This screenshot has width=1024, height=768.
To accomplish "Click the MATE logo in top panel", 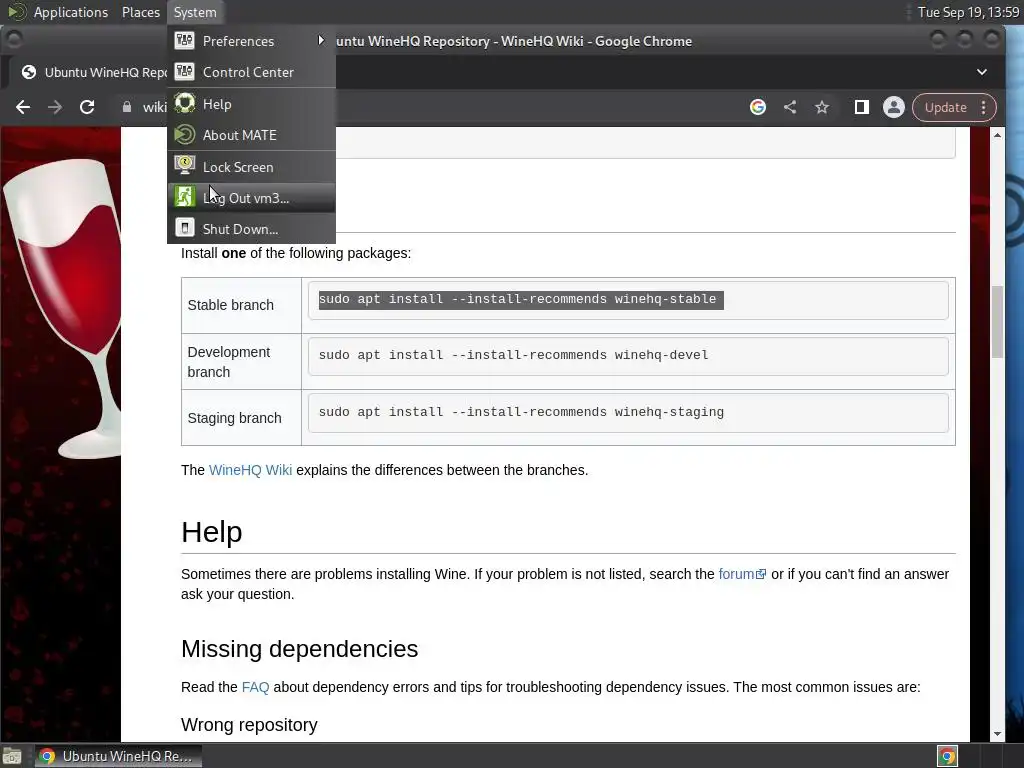I will pyautogui.click(x=16, y=12).
